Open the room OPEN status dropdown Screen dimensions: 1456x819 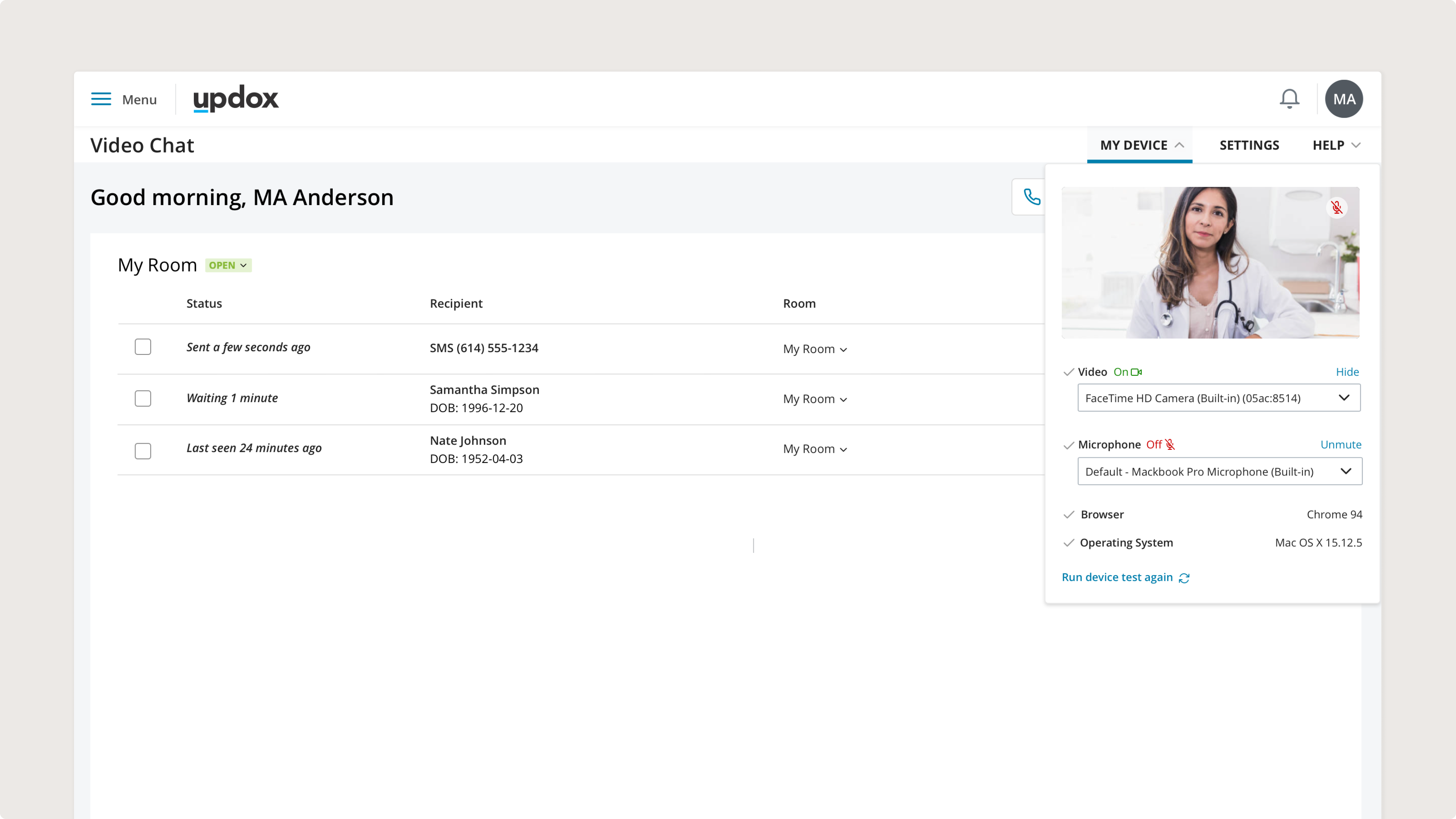[228, 265]
